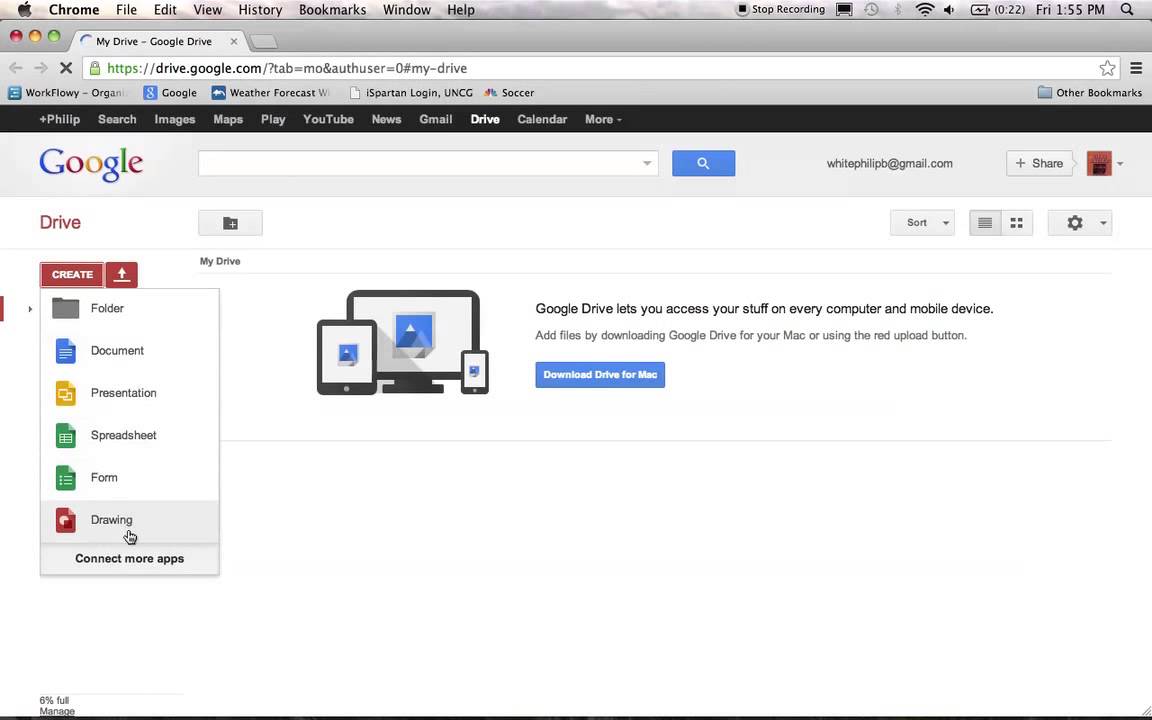Viewport: 1152px width, 720px height.
Task: Open the profile picture account menu
Action: pos(1099,163)
